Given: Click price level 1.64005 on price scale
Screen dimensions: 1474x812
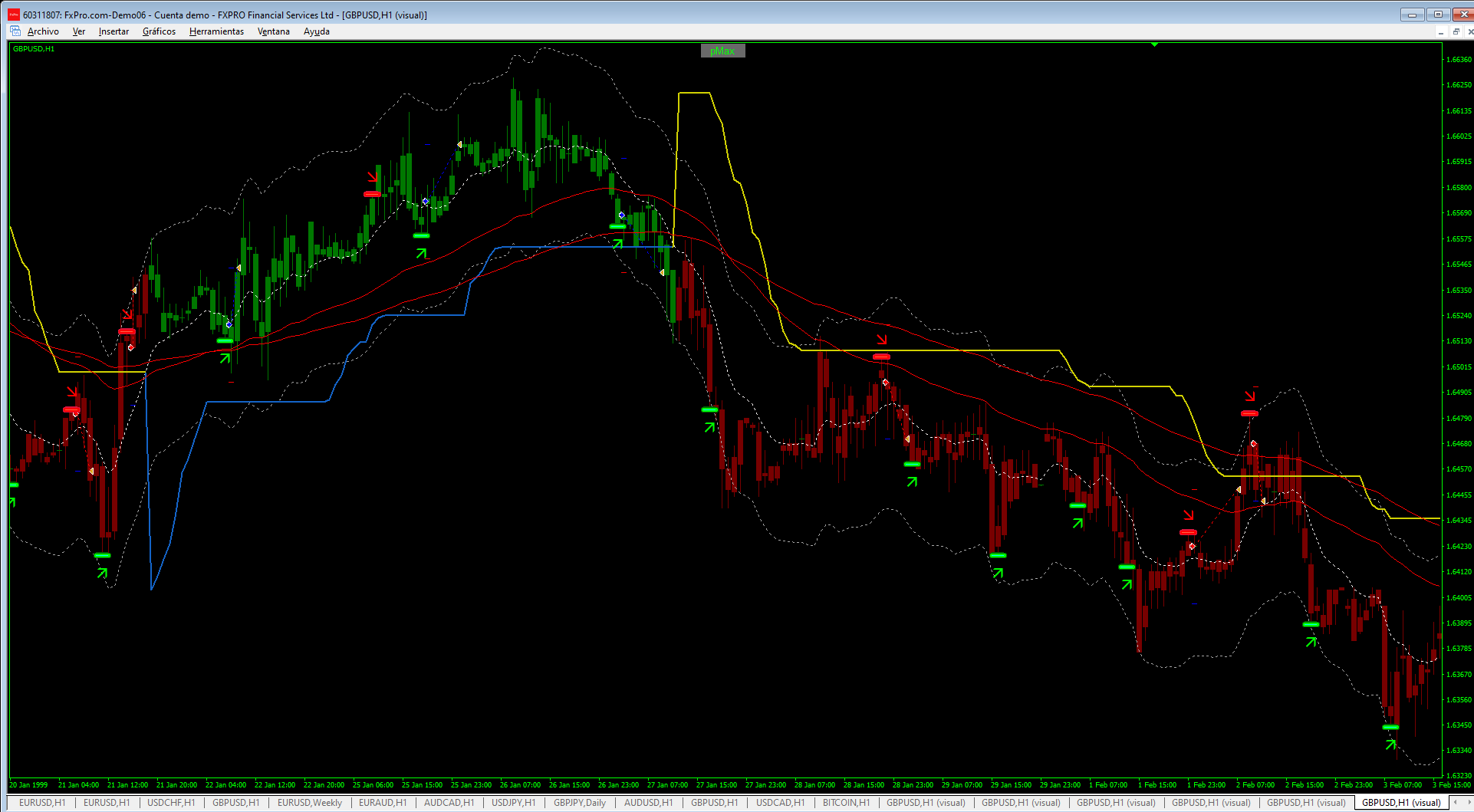Looking at the screenshot, I should [x=1459, y=598].
